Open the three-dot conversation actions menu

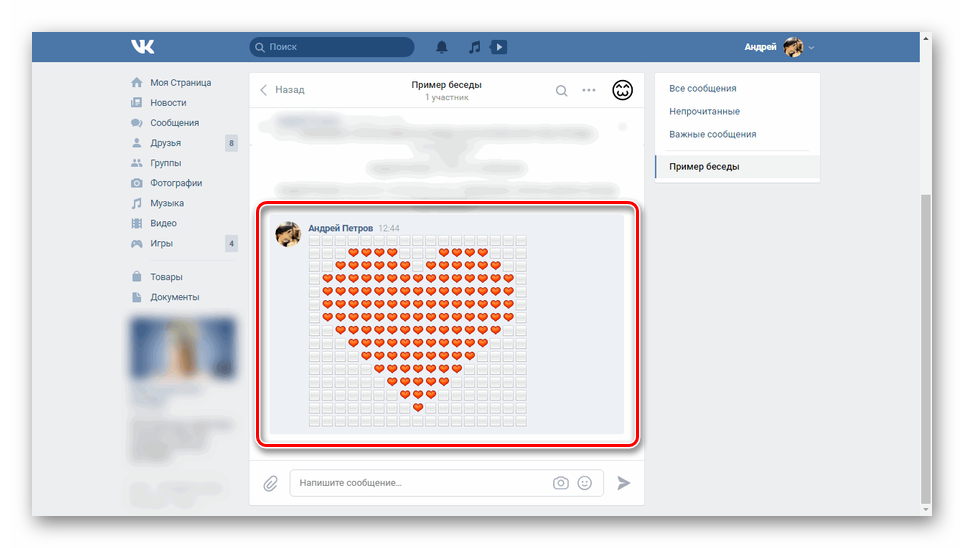pyautogui.click(x=589, y=91)
